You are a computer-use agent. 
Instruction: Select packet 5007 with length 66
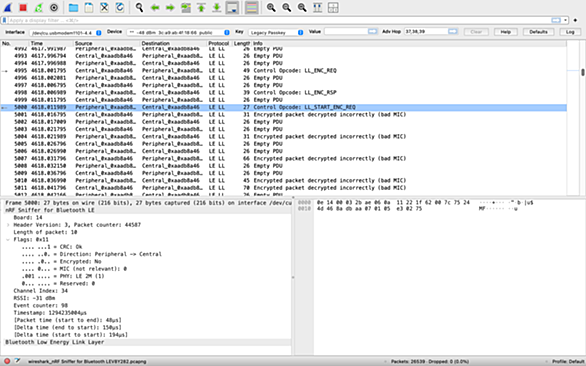(x=284, y=159)
